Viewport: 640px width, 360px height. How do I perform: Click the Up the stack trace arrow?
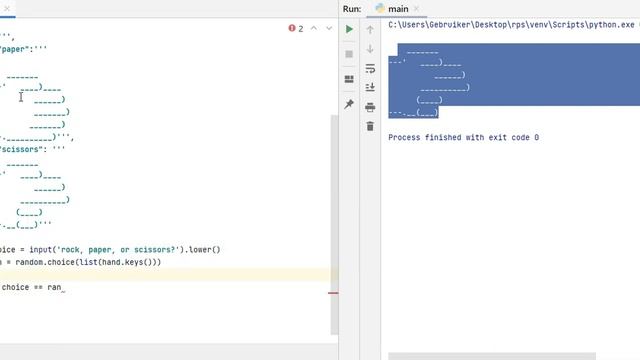tap(370, 30)
